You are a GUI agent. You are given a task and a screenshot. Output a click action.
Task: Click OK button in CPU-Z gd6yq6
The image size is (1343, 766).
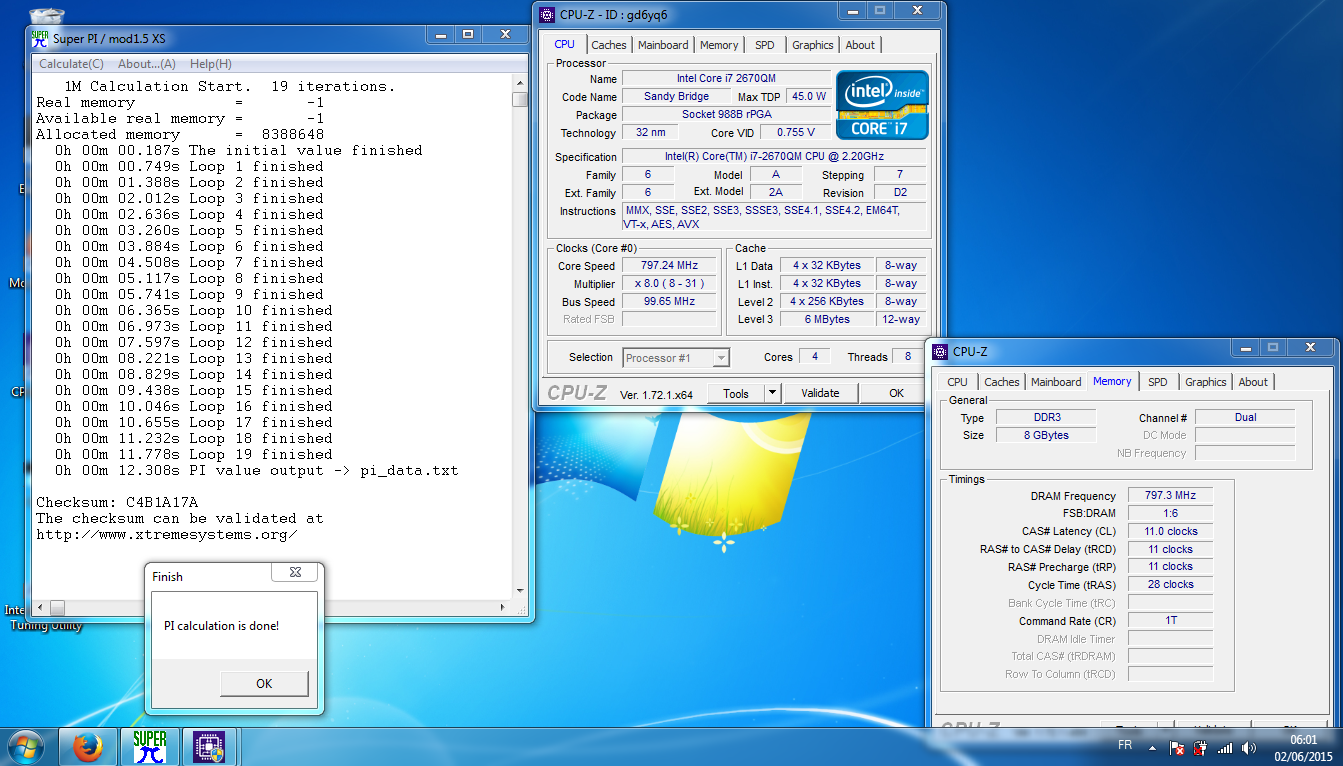[x=896, y=393]
